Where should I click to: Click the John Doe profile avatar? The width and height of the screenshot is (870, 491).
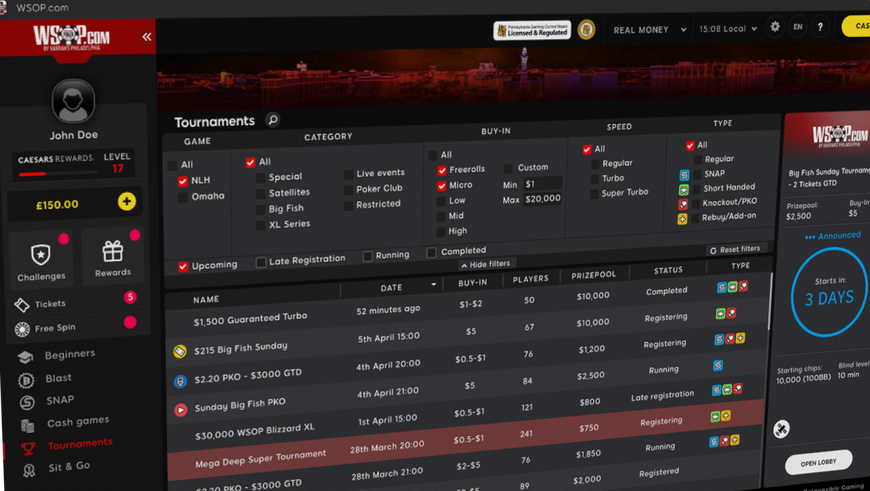73,101
